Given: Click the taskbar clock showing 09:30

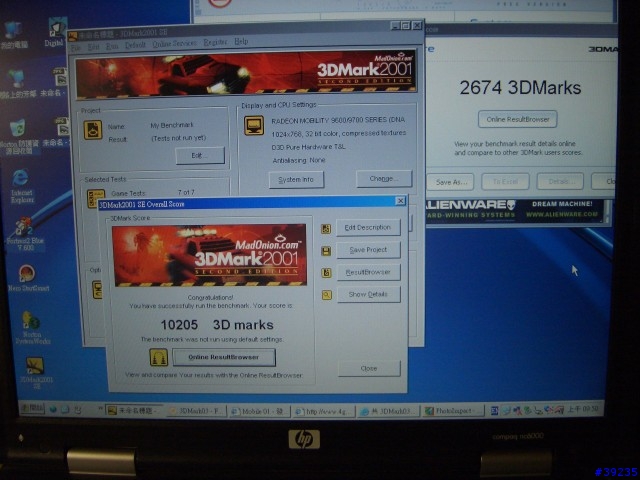Looking at the screenshot, I should pyautogui.click(x=584, y=408).
